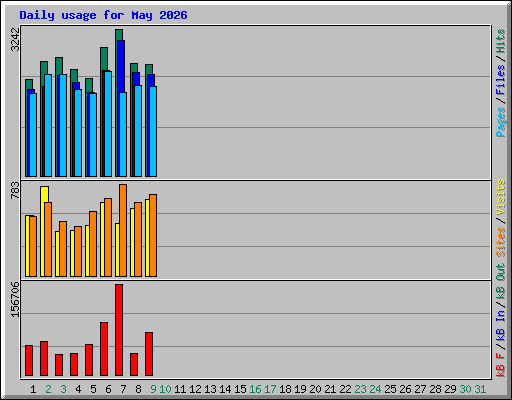512x400 pixels.
Task: Click day 8 on the x-axis
Action: [x=138, y=389]
